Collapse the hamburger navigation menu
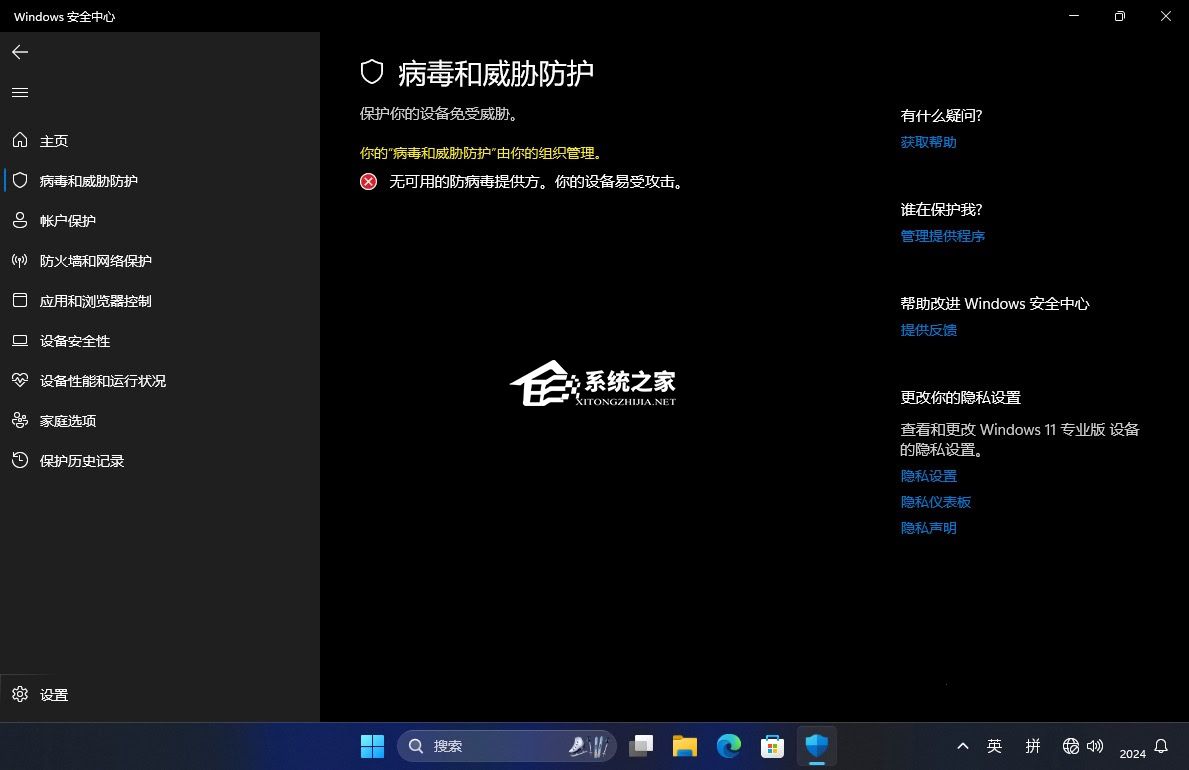The image size is (1189, 770). point(20,93)
